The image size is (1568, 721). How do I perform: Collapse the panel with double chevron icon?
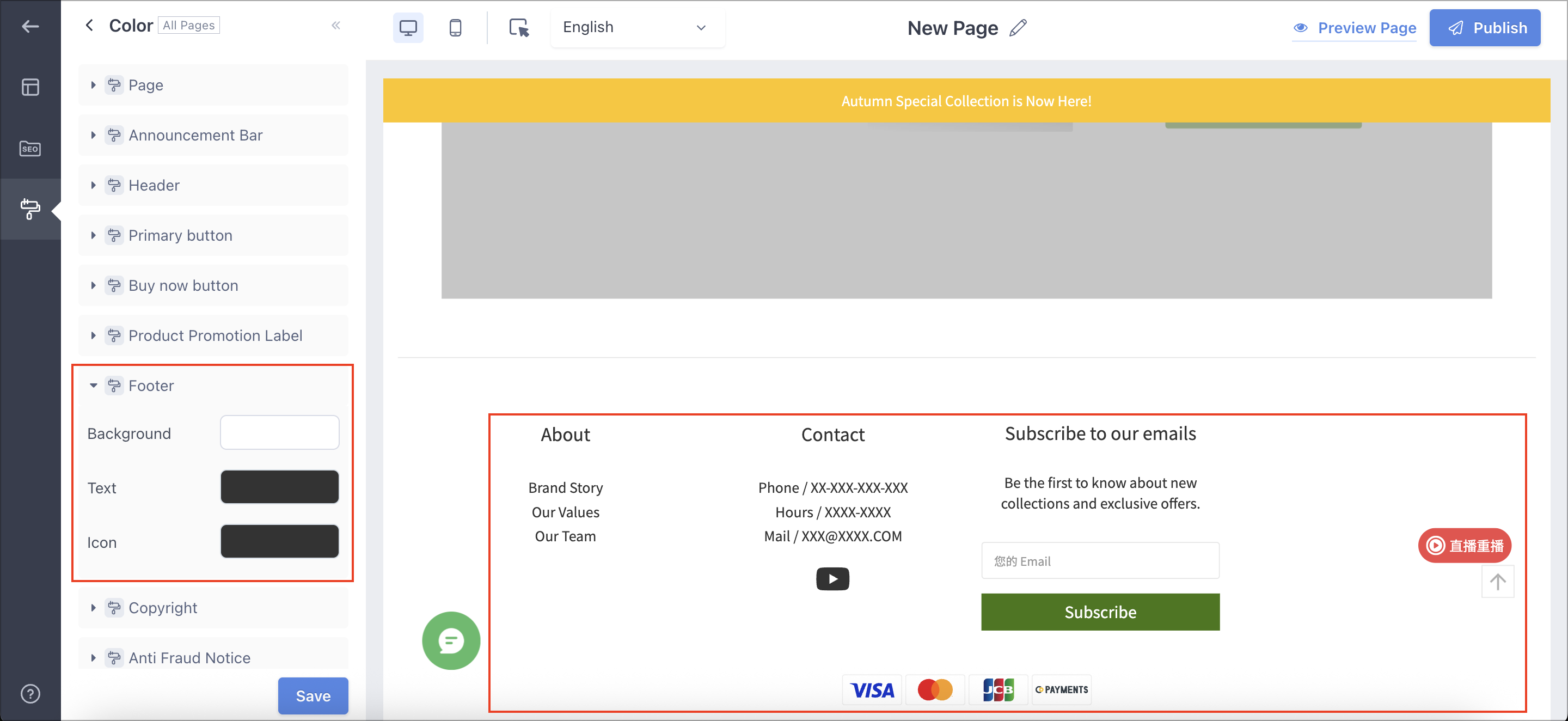[335, 25]
